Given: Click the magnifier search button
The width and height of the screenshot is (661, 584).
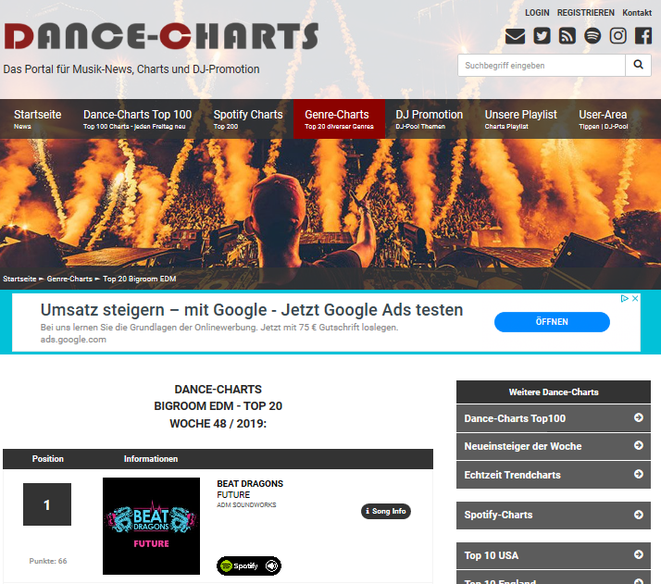Looking at the screenshot, I should tap(638, 65).
